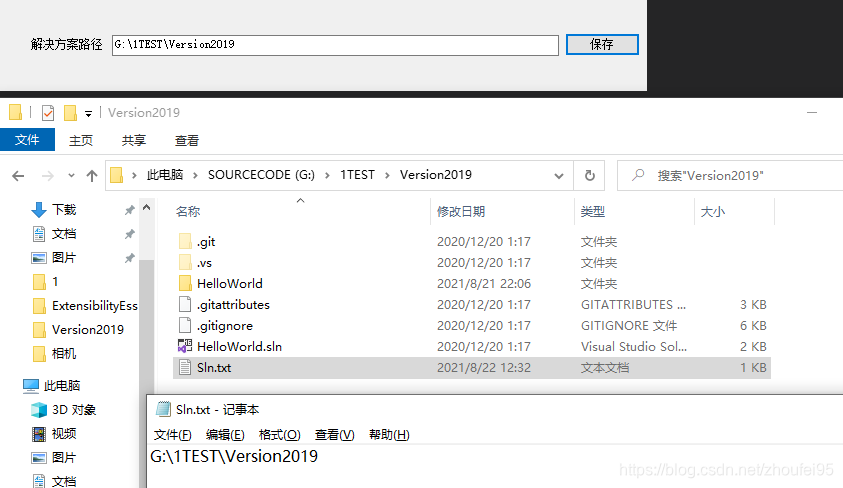The height and width of the screenshot is (488, 843).
Task: Open recent locations dropdown arrow
Action: [71, 176]
